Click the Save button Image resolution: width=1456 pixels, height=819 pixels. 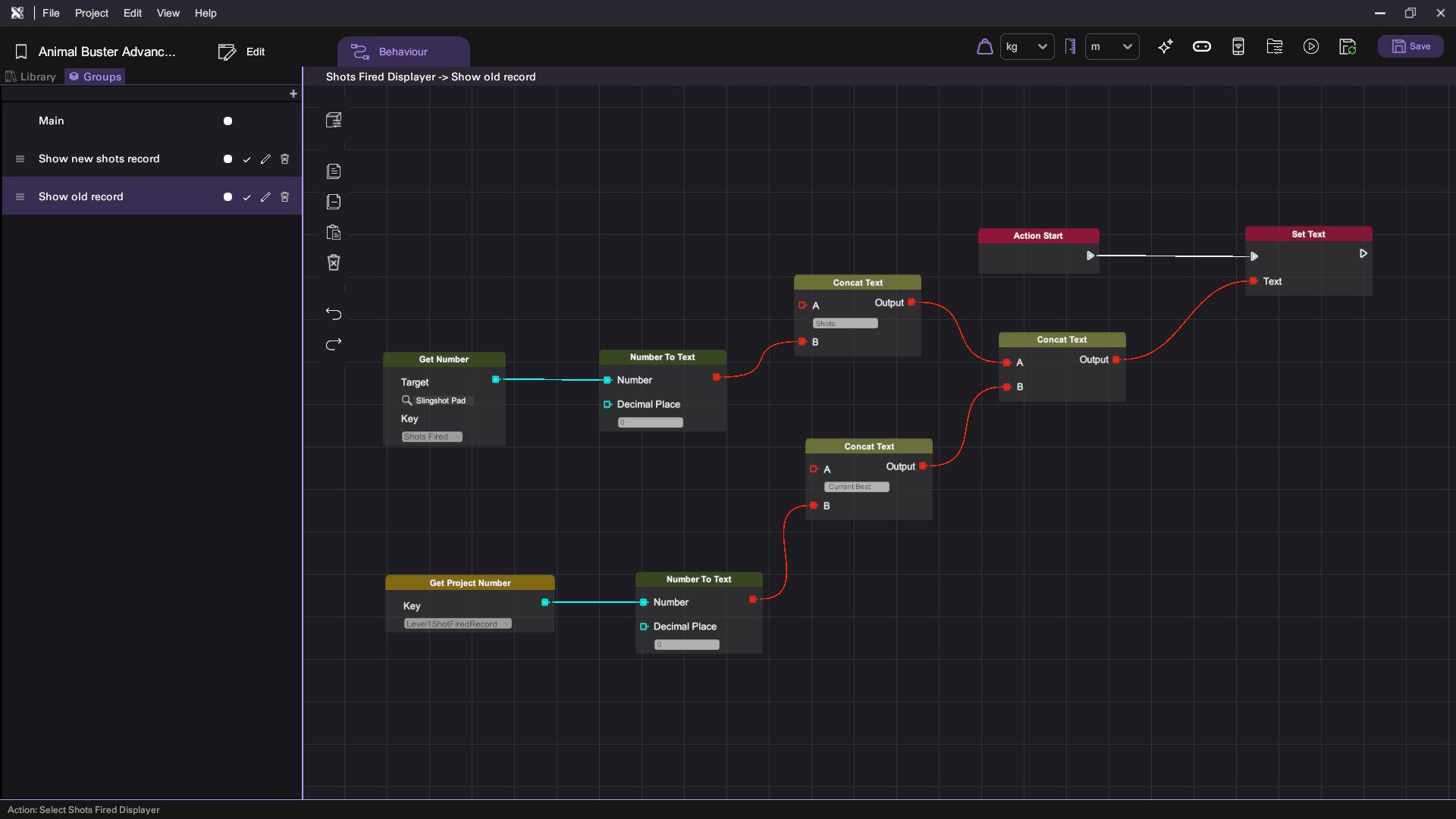point(1410,47)
